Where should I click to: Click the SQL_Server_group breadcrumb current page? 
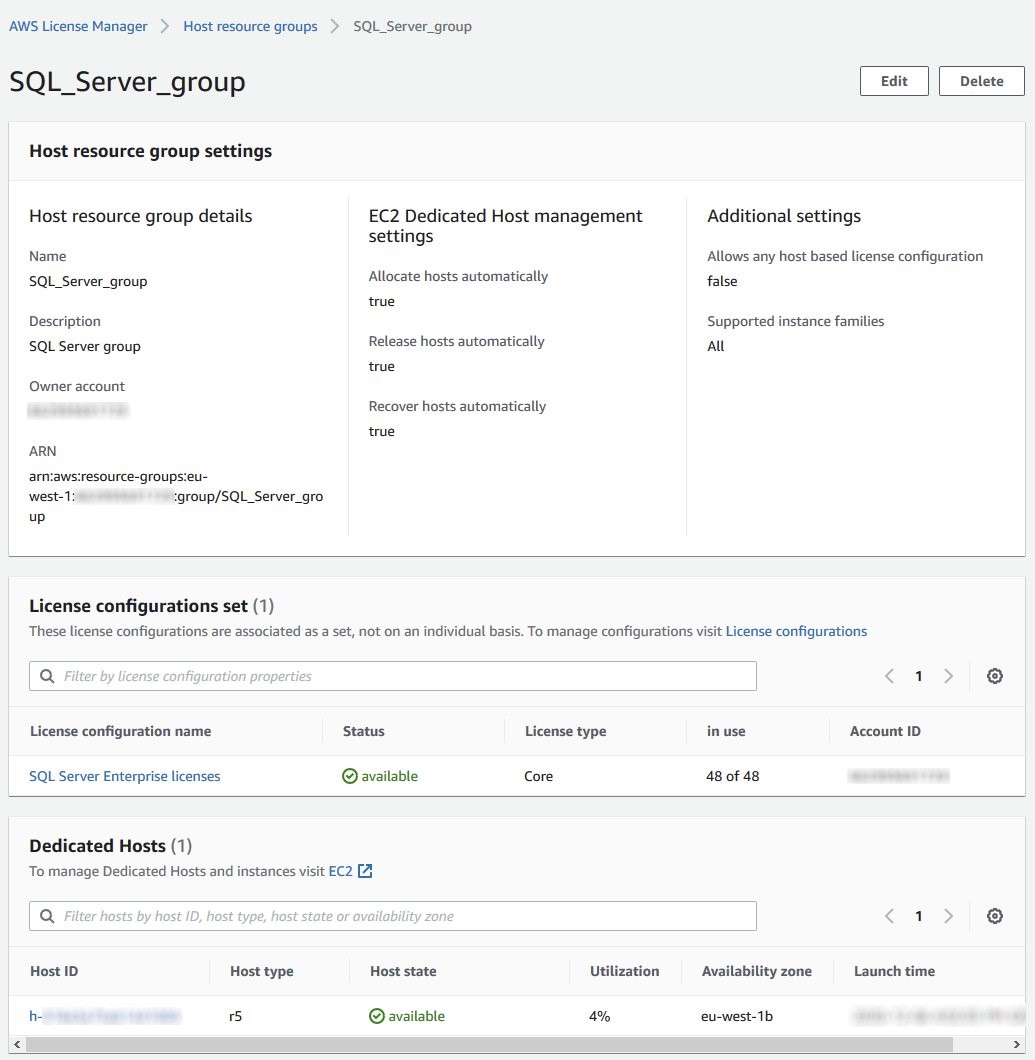(412, 26)
